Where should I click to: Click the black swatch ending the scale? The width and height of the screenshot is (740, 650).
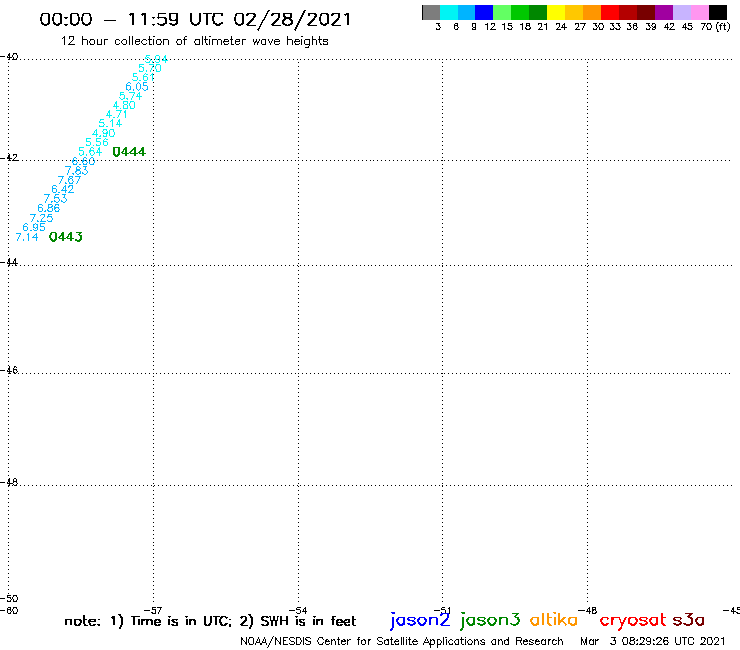[x=717, y=13]
